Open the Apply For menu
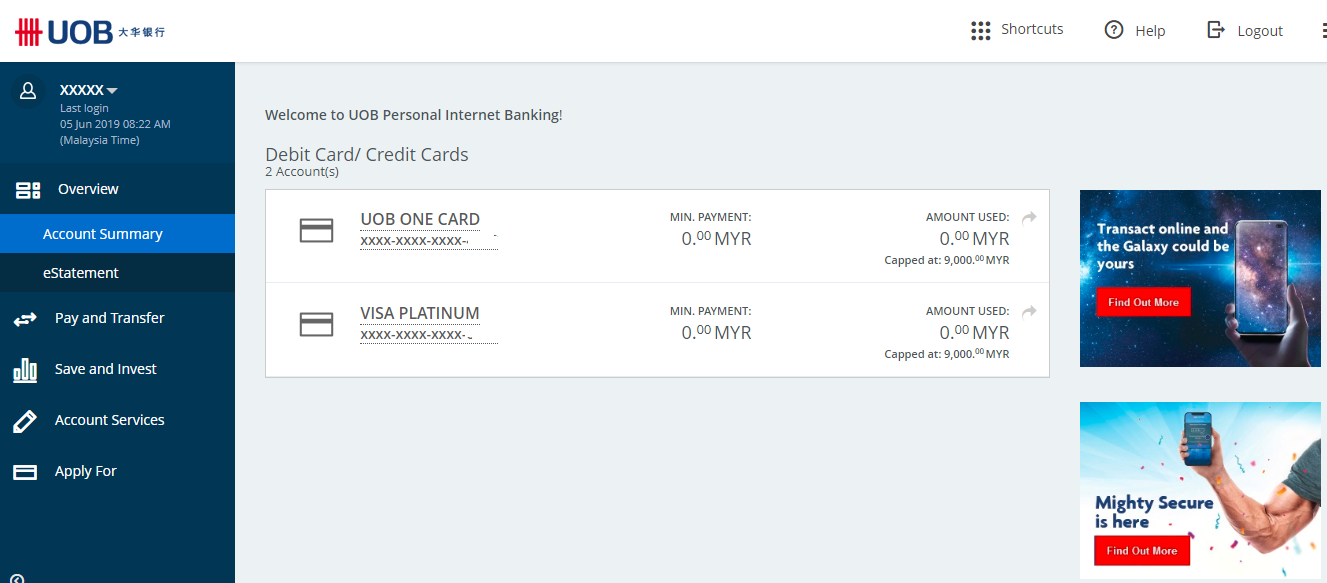Viewport: 1327px width, 583px height. 117,471
